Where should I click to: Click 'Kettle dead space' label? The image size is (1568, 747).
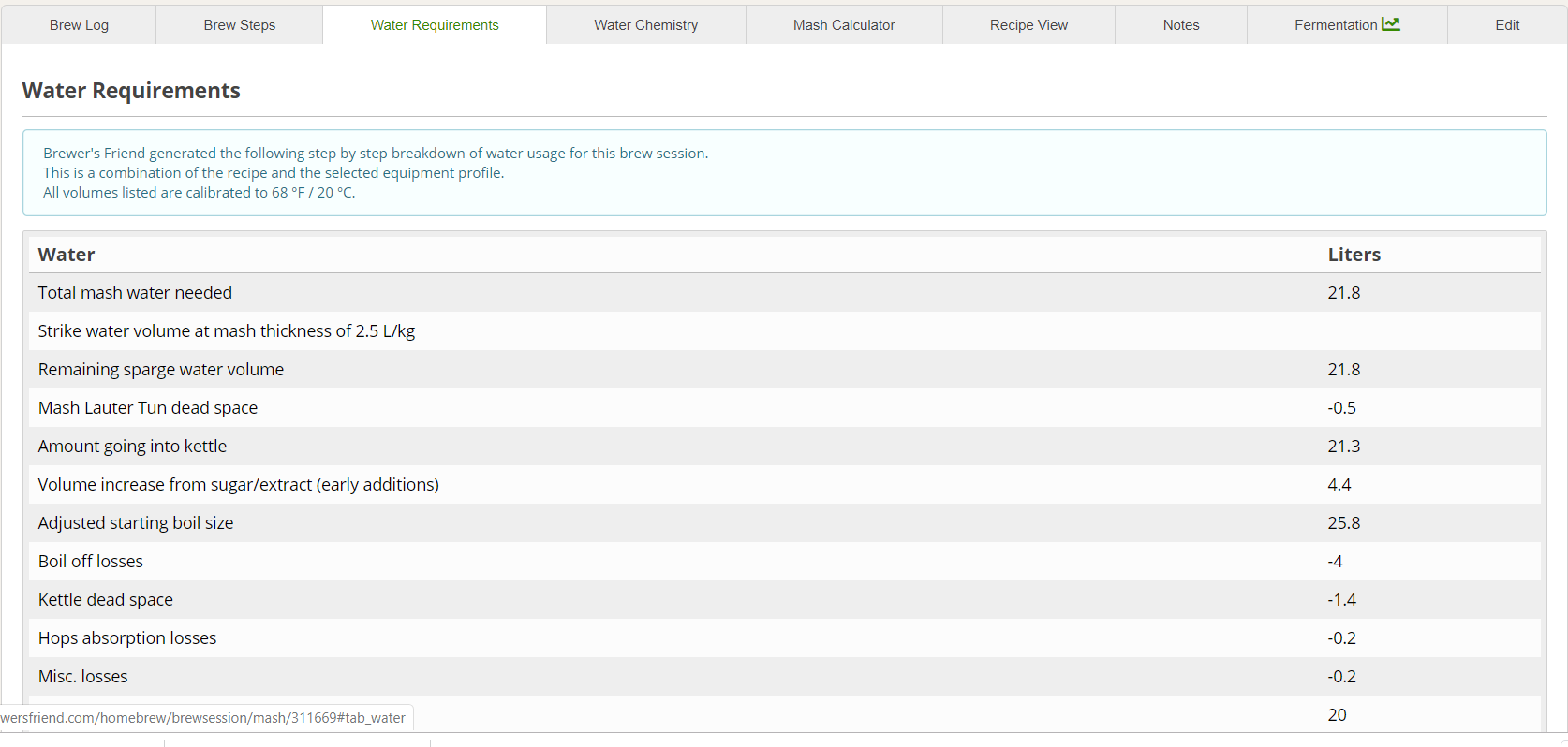pos(106,600)
